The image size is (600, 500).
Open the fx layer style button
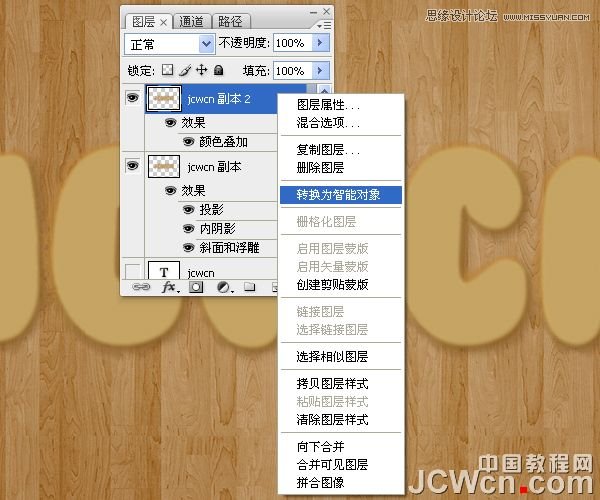170,287
